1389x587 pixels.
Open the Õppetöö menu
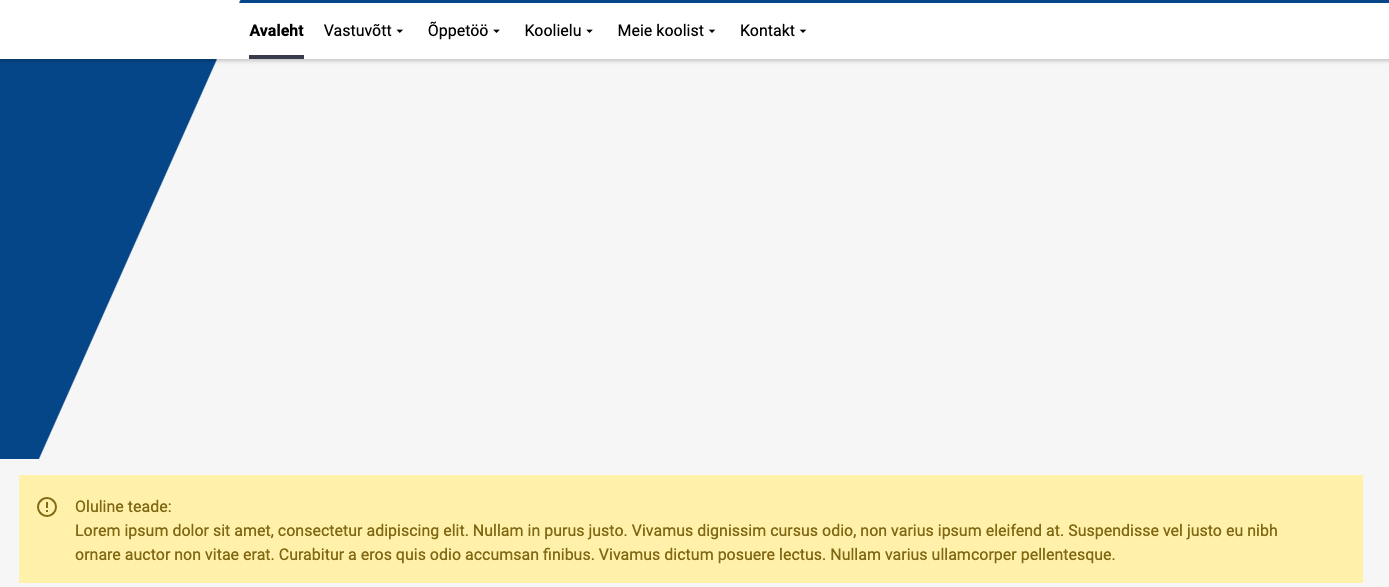[458, 31]
